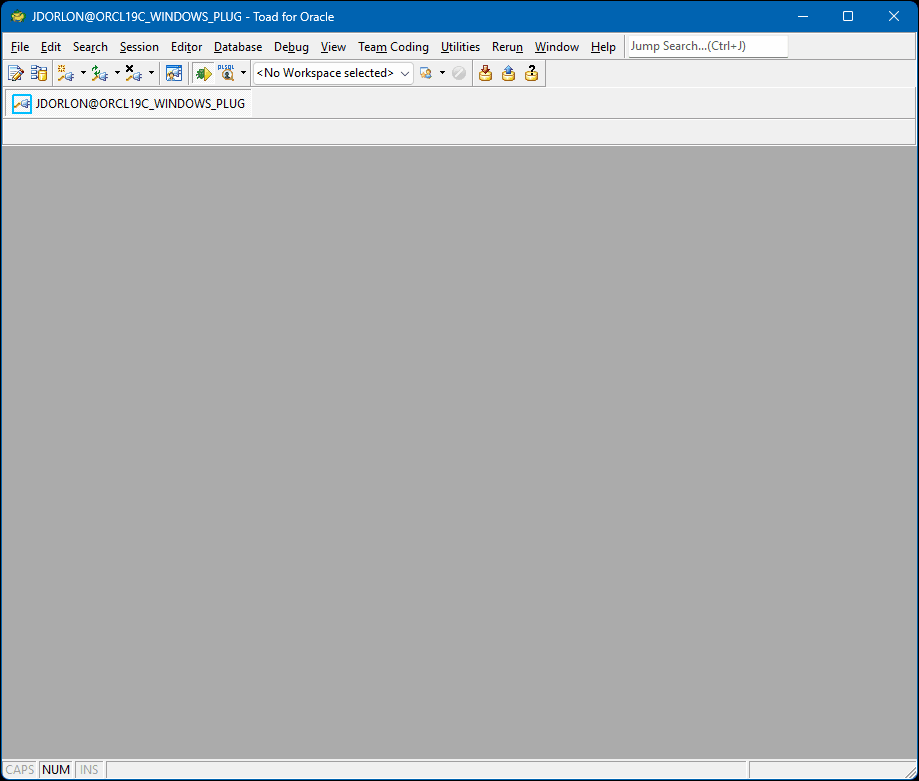
Task: Open the Edit menu
Action: pos(51,47)
